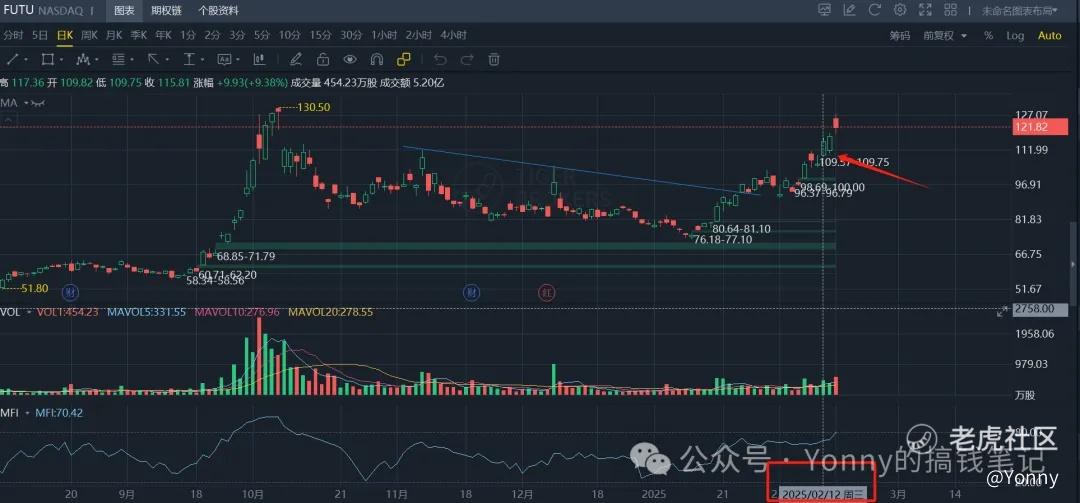Open the monitor chart snapshot icon

tap(824, 10)
